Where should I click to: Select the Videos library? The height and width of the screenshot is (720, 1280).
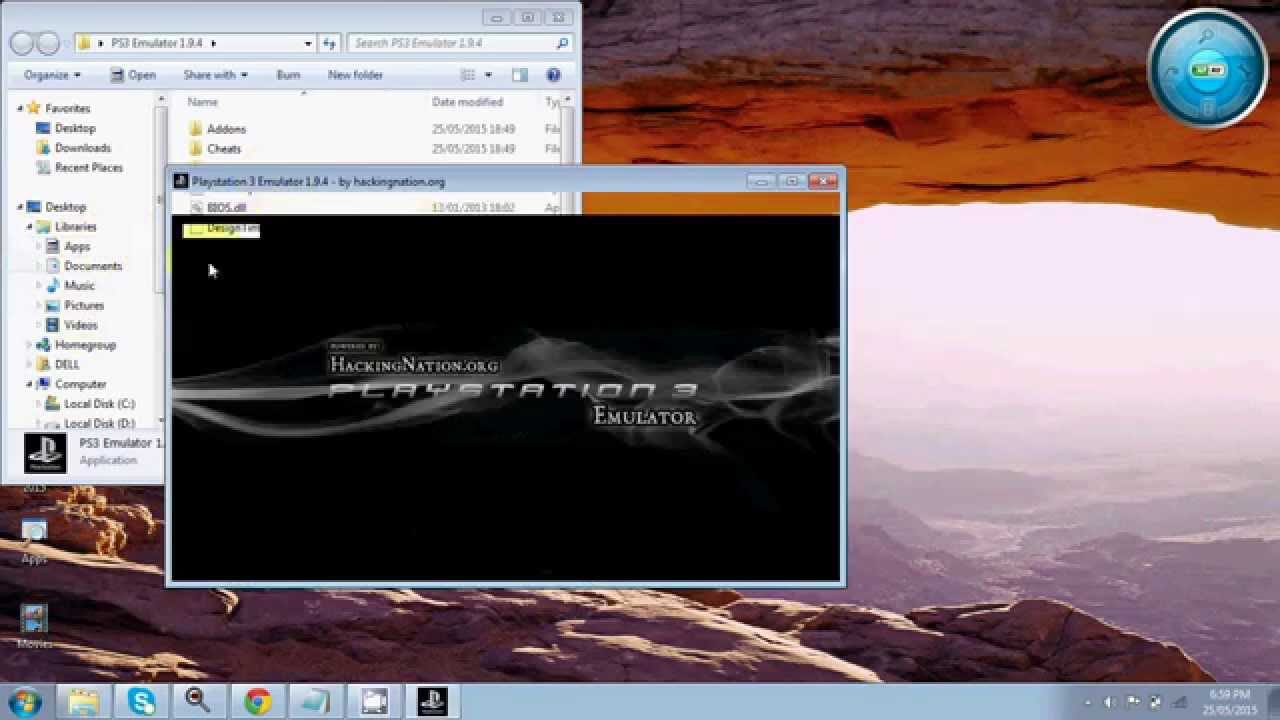pyautogui.click(x=80, y=325)
